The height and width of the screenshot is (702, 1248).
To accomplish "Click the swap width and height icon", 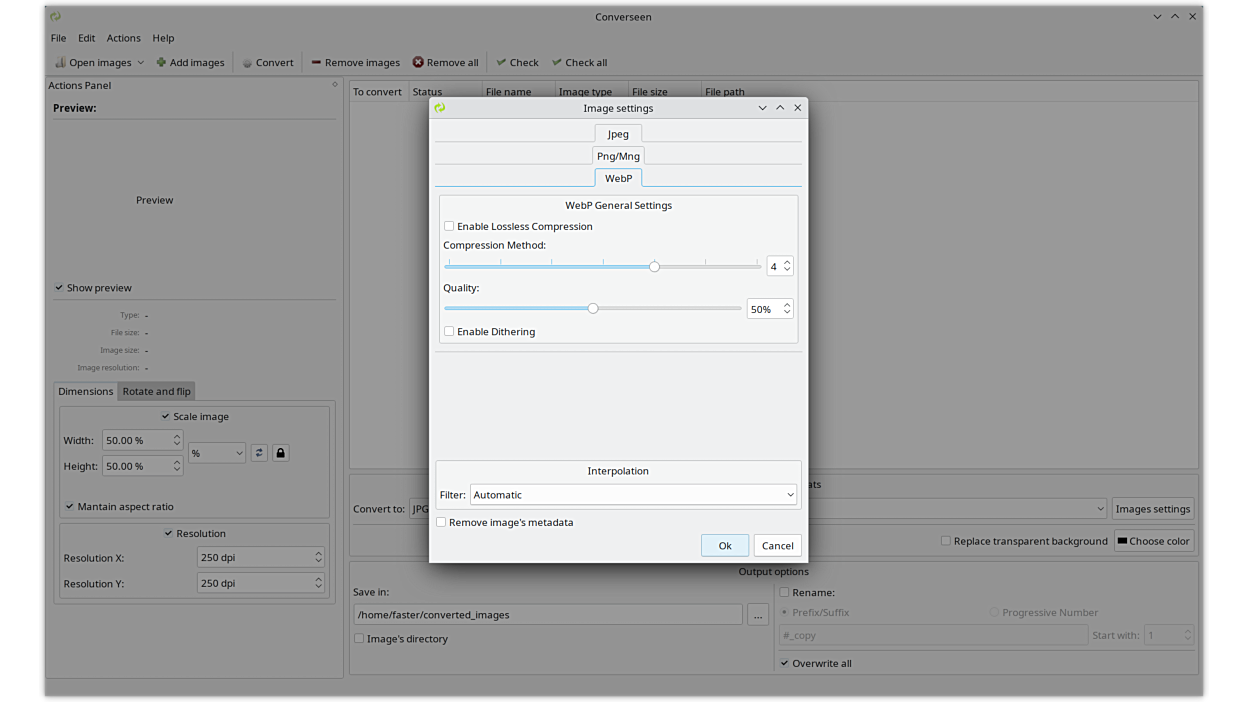I will [x=259, y=453].
